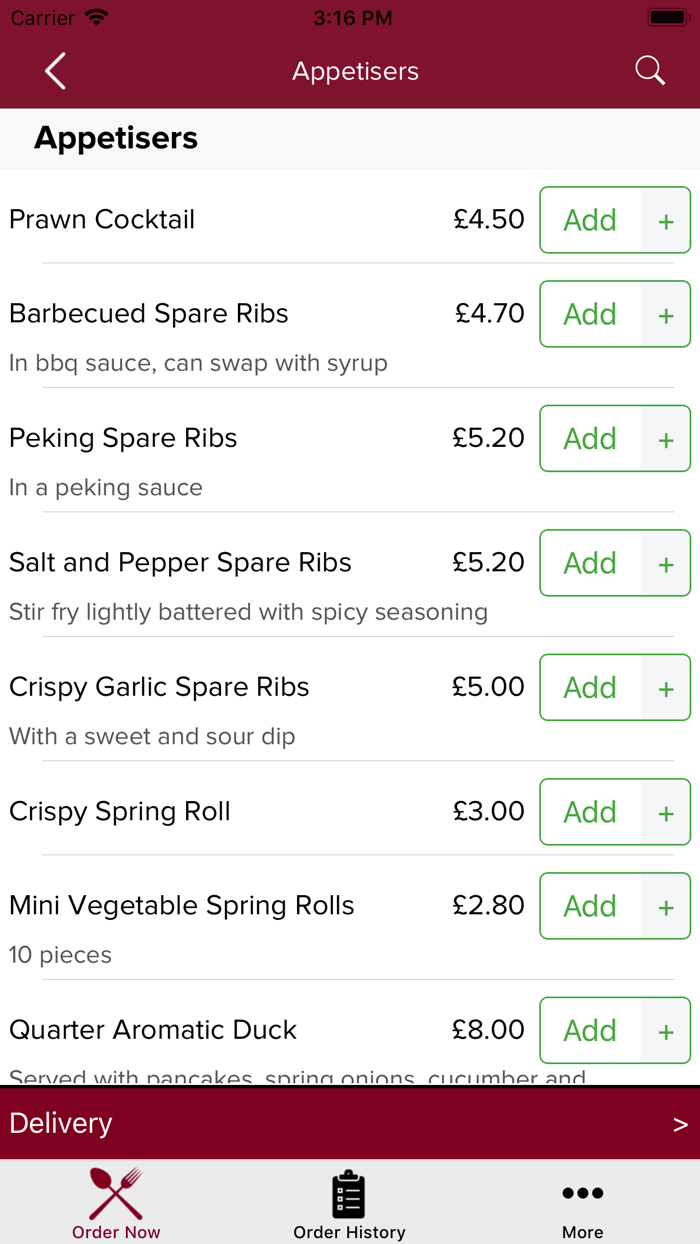
Task: Tap the plus icon beside Quarter Aromatic Duck
Action: [666, 1030]
